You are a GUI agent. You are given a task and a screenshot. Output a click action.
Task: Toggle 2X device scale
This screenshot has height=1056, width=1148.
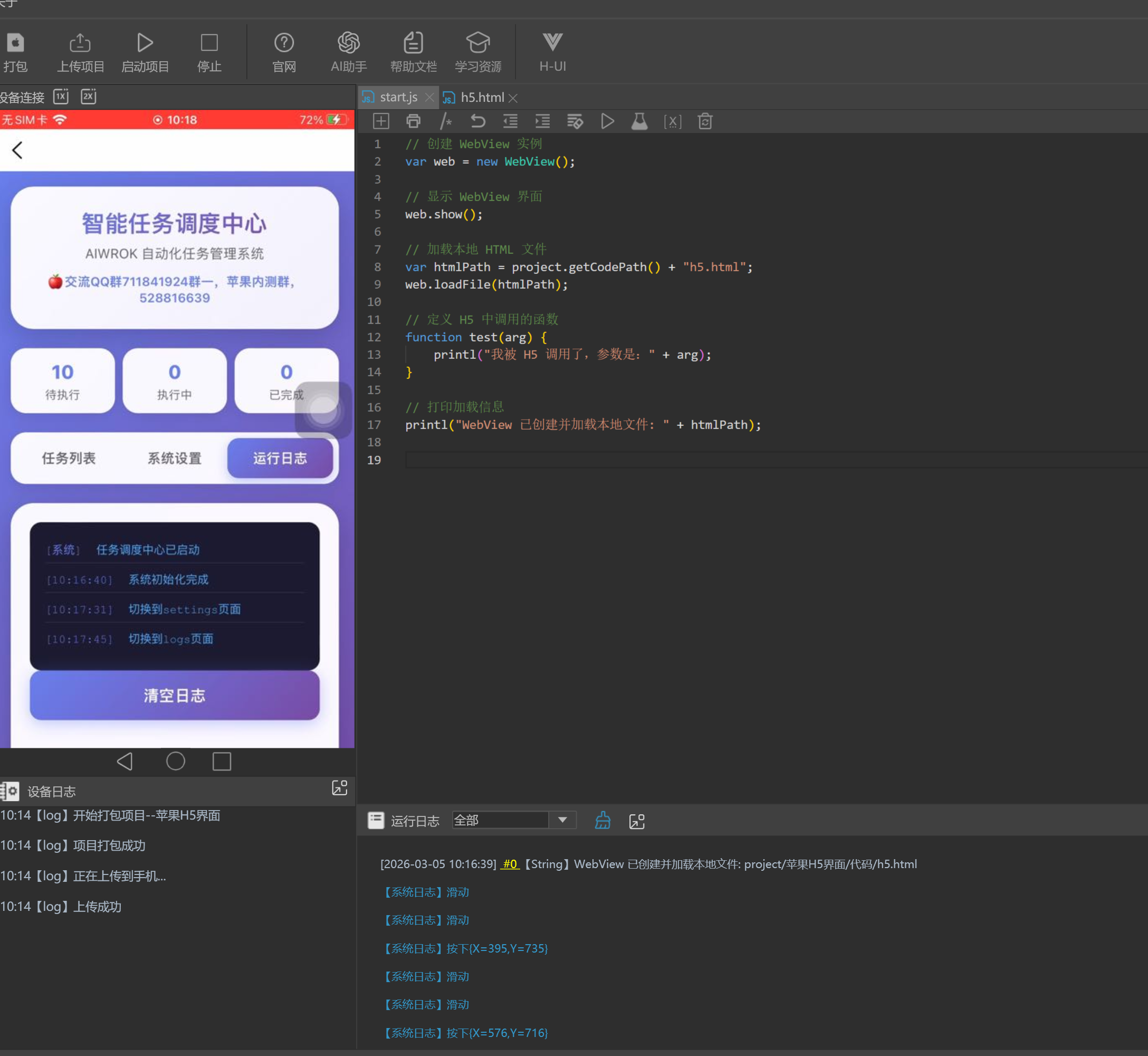pyautogui.click(x=89, y=97)
